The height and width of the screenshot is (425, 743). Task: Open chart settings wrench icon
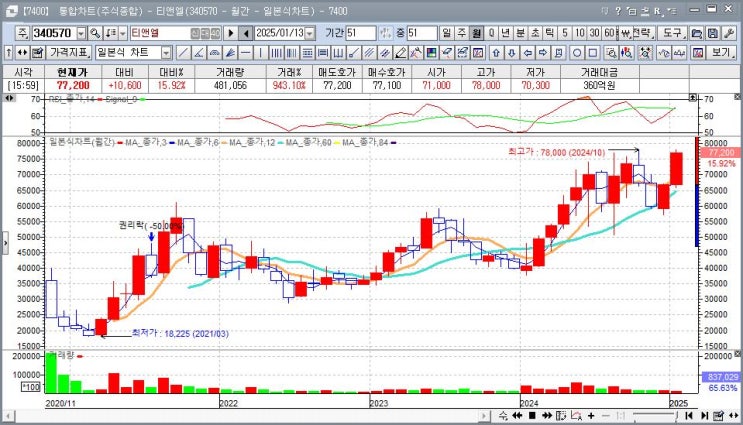coord(729,33)
